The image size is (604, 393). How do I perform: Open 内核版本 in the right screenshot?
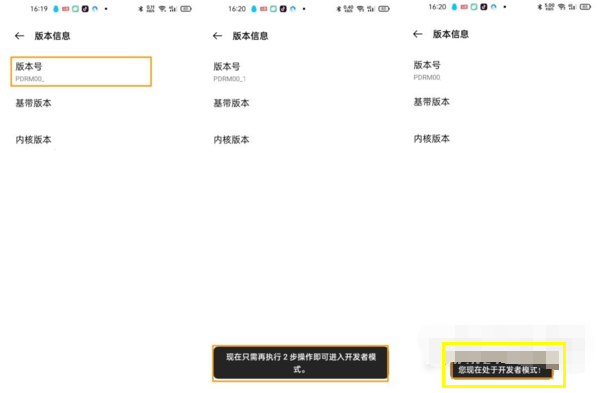click(x=432, y=138)
